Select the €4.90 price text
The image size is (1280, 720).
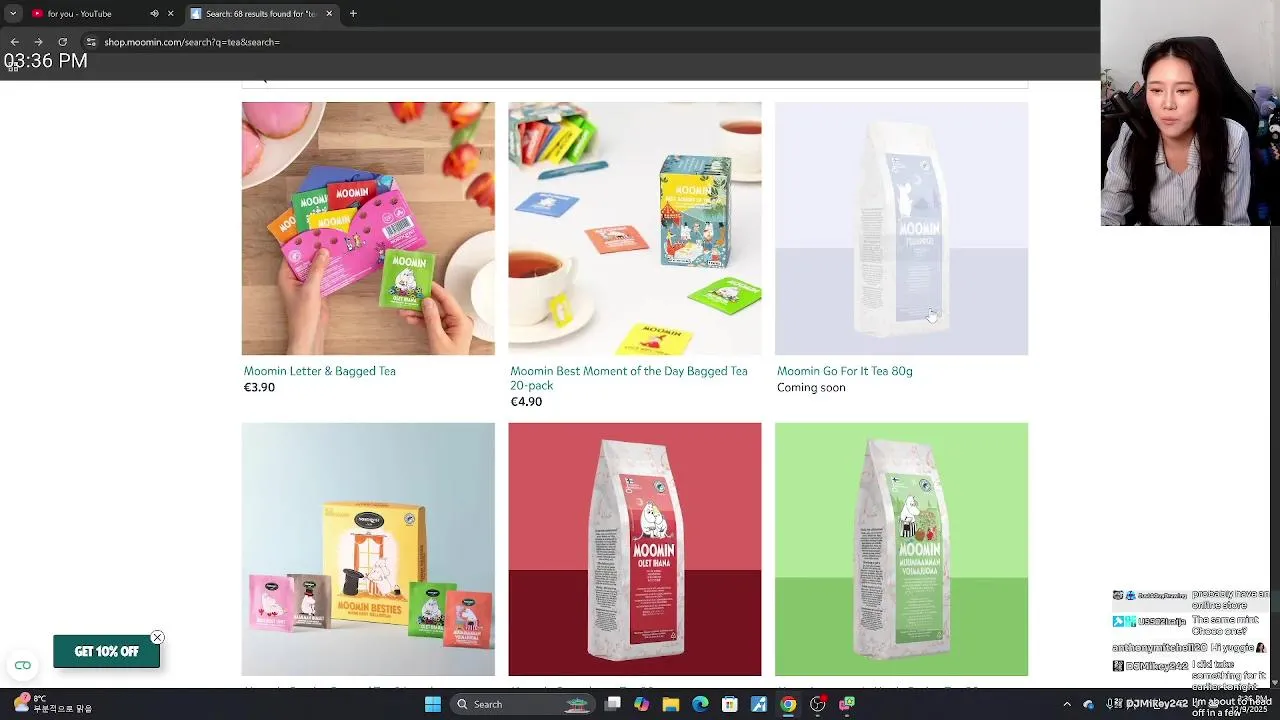(526, 402)
